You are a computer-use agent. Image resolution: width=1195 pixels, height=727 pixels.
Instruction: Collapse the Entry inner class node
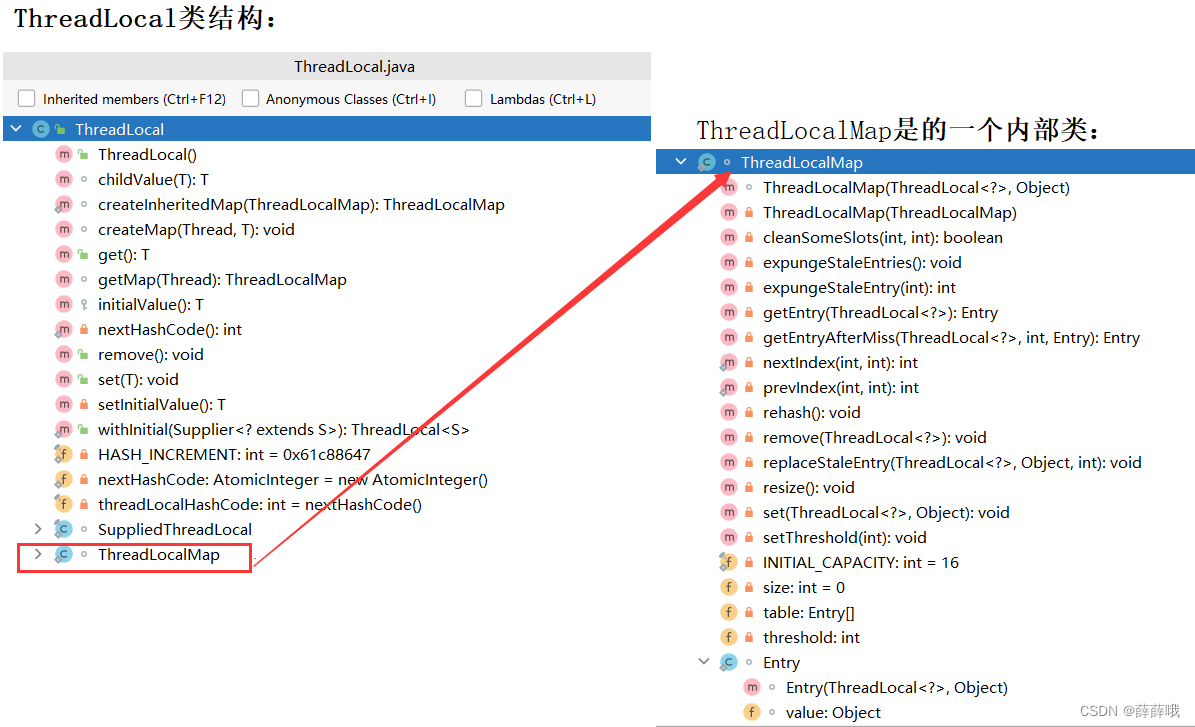[704, 662]
